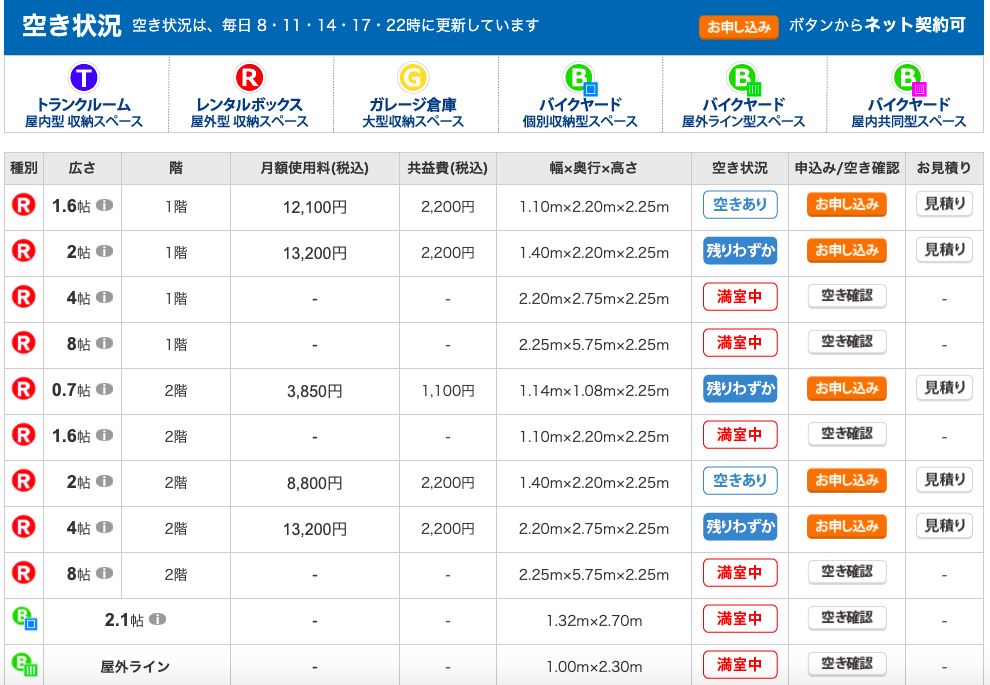Click the info icon beside 0.7帖

tap(104, 389)
